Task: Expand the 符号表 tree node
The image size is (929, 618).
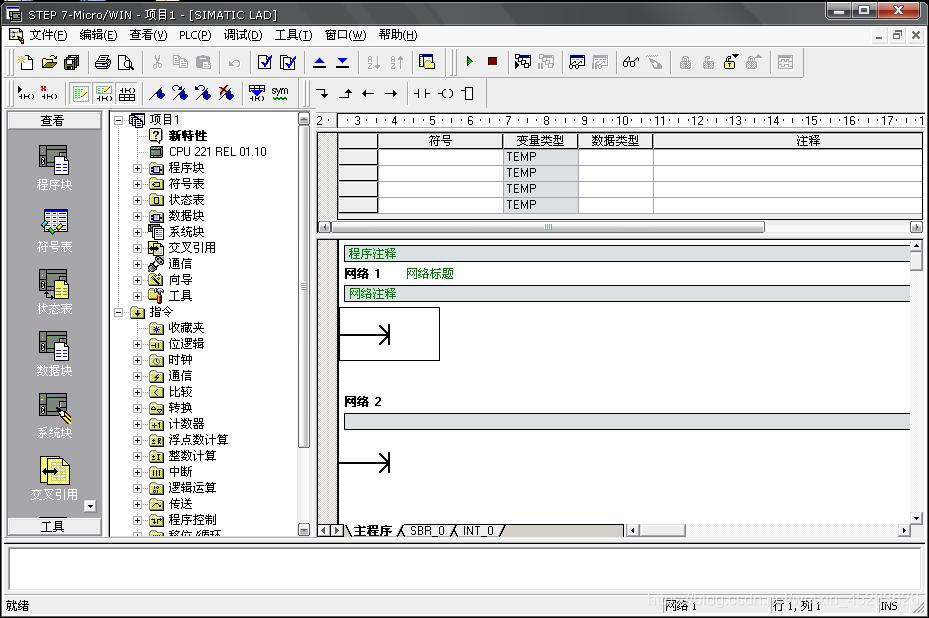Action: tap(137, 184)
